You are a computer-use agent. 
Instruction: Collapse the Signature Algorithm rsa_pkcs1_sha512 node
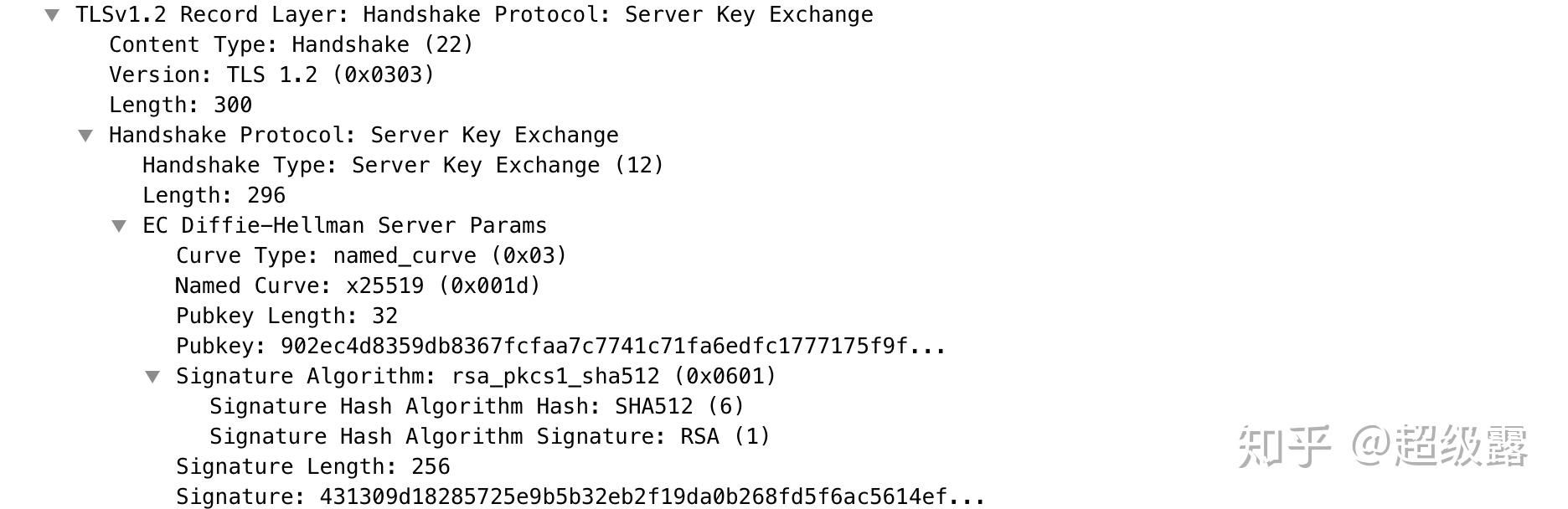(x=152, y=377)
